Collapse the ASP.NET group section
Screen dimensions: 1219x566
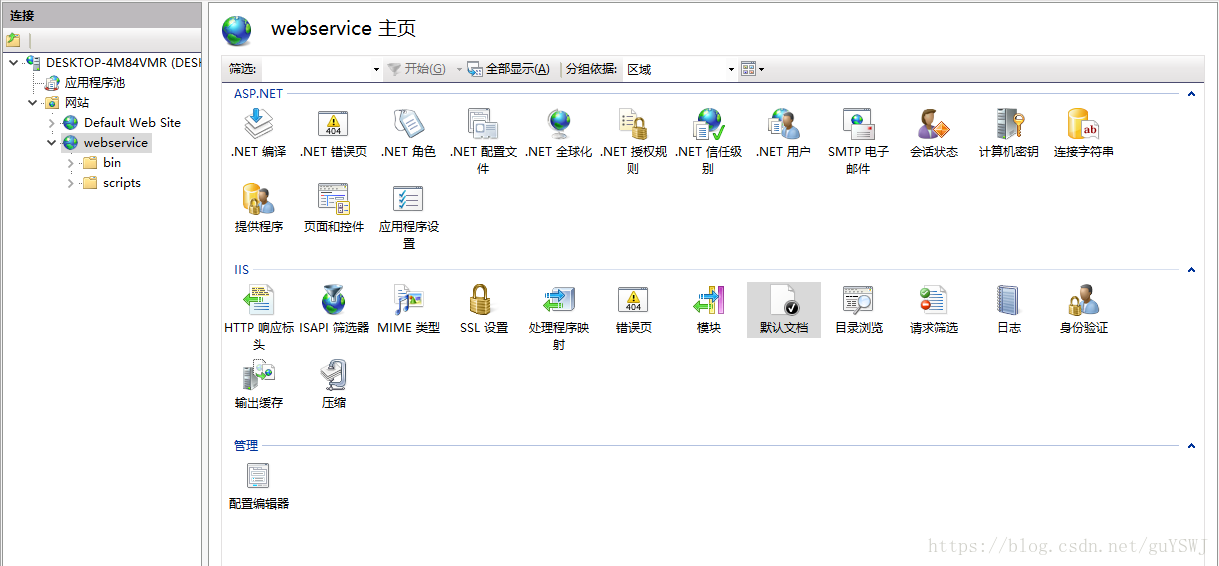1191,94
